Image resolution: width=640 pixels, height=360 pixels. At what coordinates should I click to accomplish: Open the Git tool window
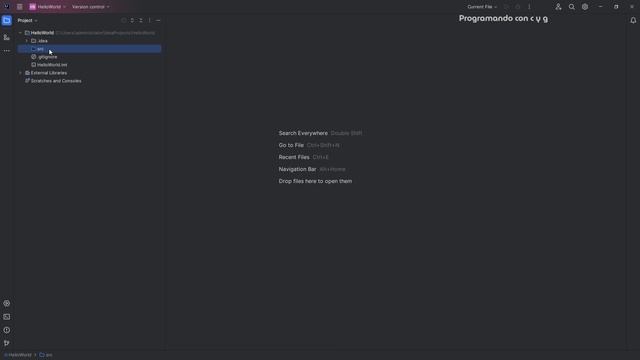click(7, 343)
